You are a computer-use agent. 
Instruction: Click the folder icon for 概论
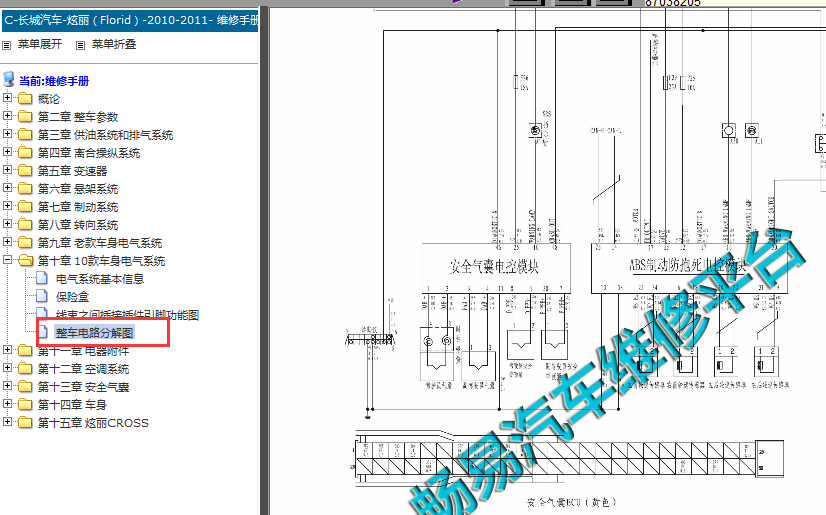[x=25, y=98]
